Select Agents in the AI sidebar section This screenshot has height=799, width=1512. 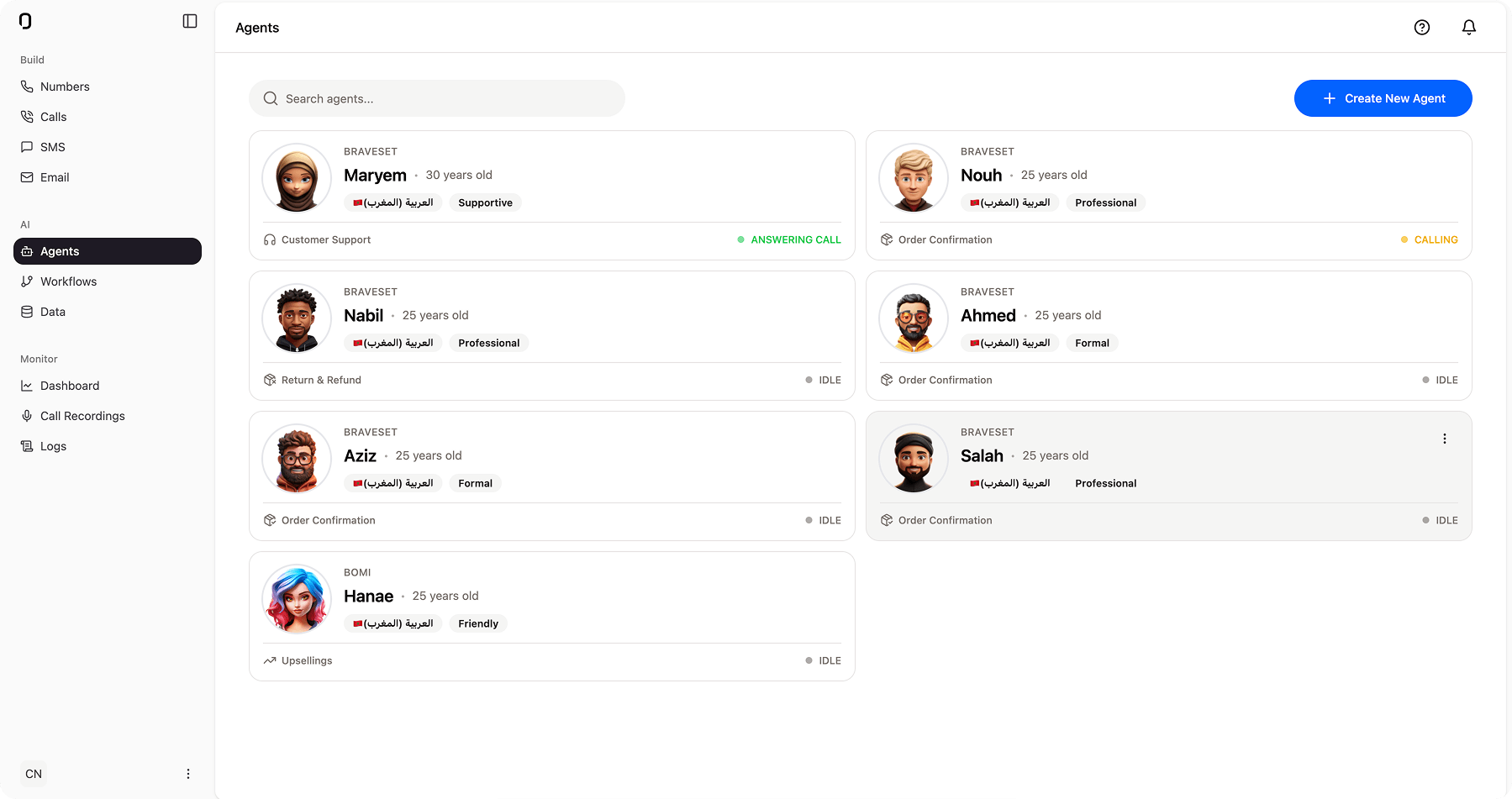pos(60,251)
